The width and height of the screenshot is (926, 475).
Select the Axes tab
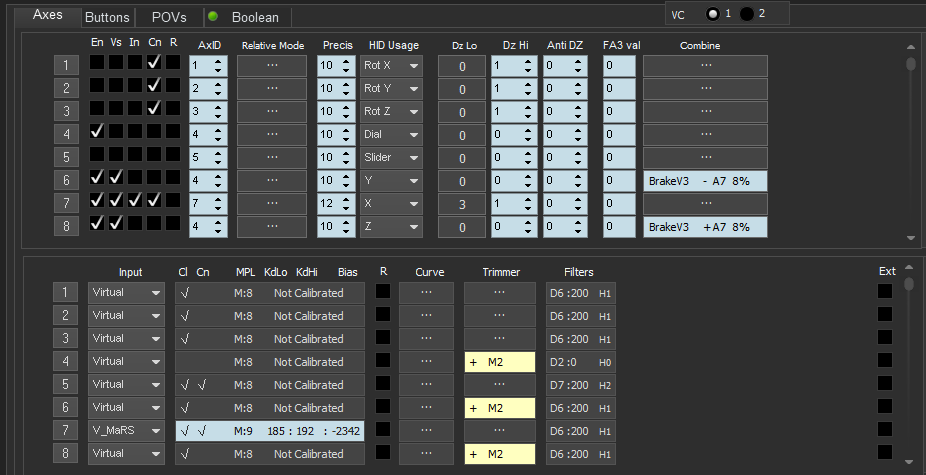48,15
